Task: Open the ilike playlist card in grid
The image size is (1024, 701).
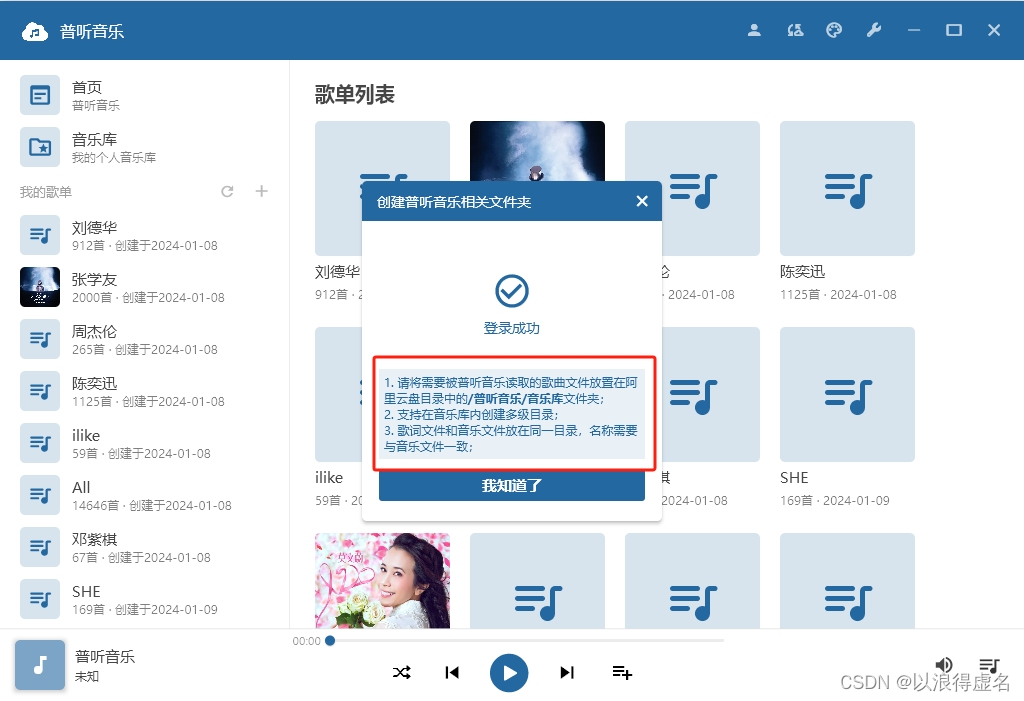Action: tap(338, 395)
